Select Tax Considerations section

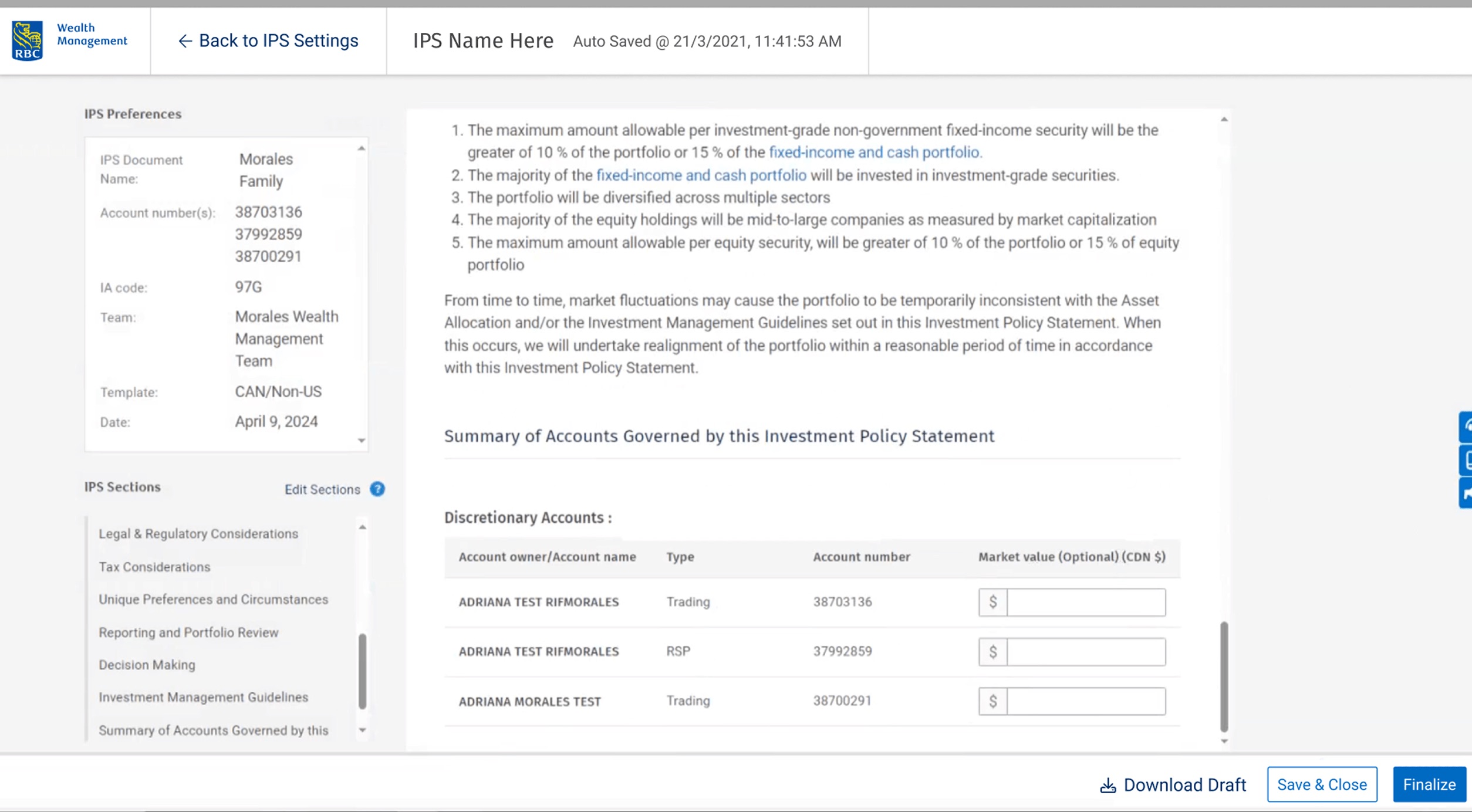[x=154, y=567]
